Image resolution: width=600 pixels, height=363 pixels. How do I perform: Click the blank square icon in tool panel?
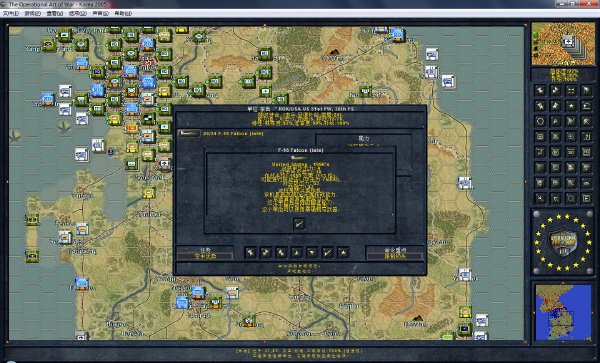(x=540, y=168)
